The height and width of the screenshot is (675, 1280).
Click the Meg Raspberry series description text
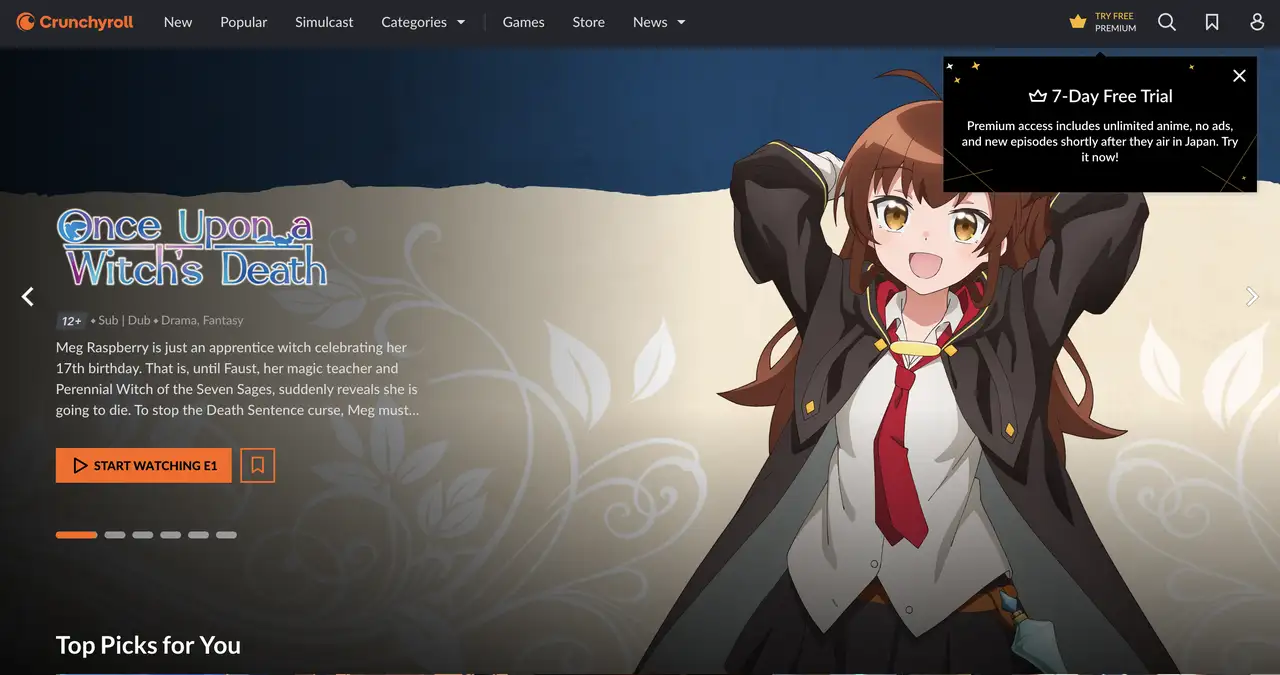[237, 379]
